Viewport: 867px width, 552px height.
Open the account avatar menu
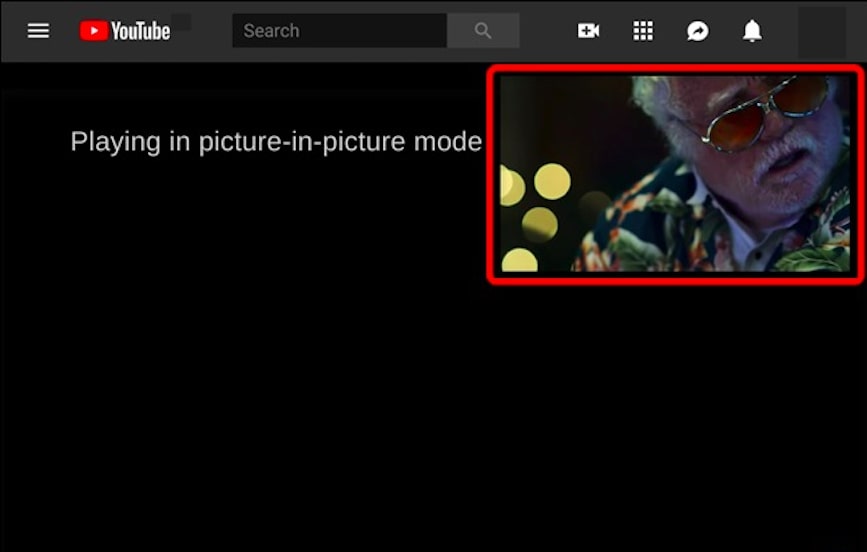821,31
